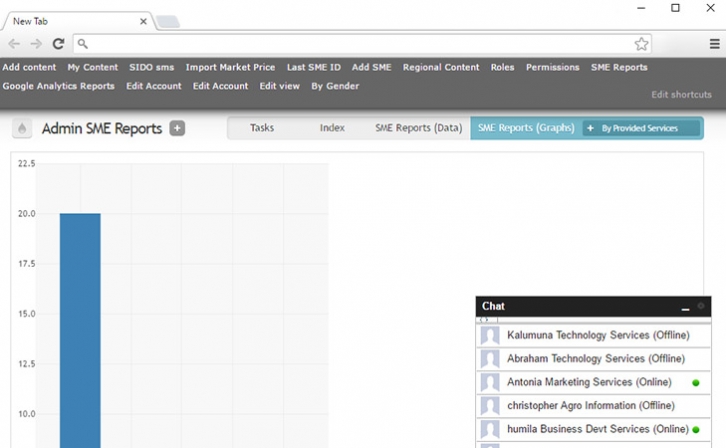Viewport: 726px width, 448px height.
Task: Open SIDO sms shortcut
Action: point(151,67)
